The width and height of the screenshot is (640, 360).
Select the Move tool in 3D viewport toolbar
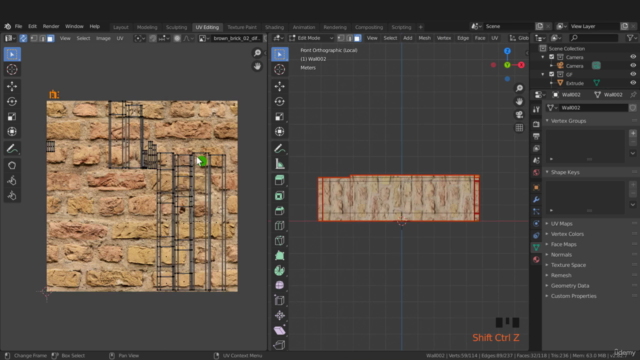[280, 86]
